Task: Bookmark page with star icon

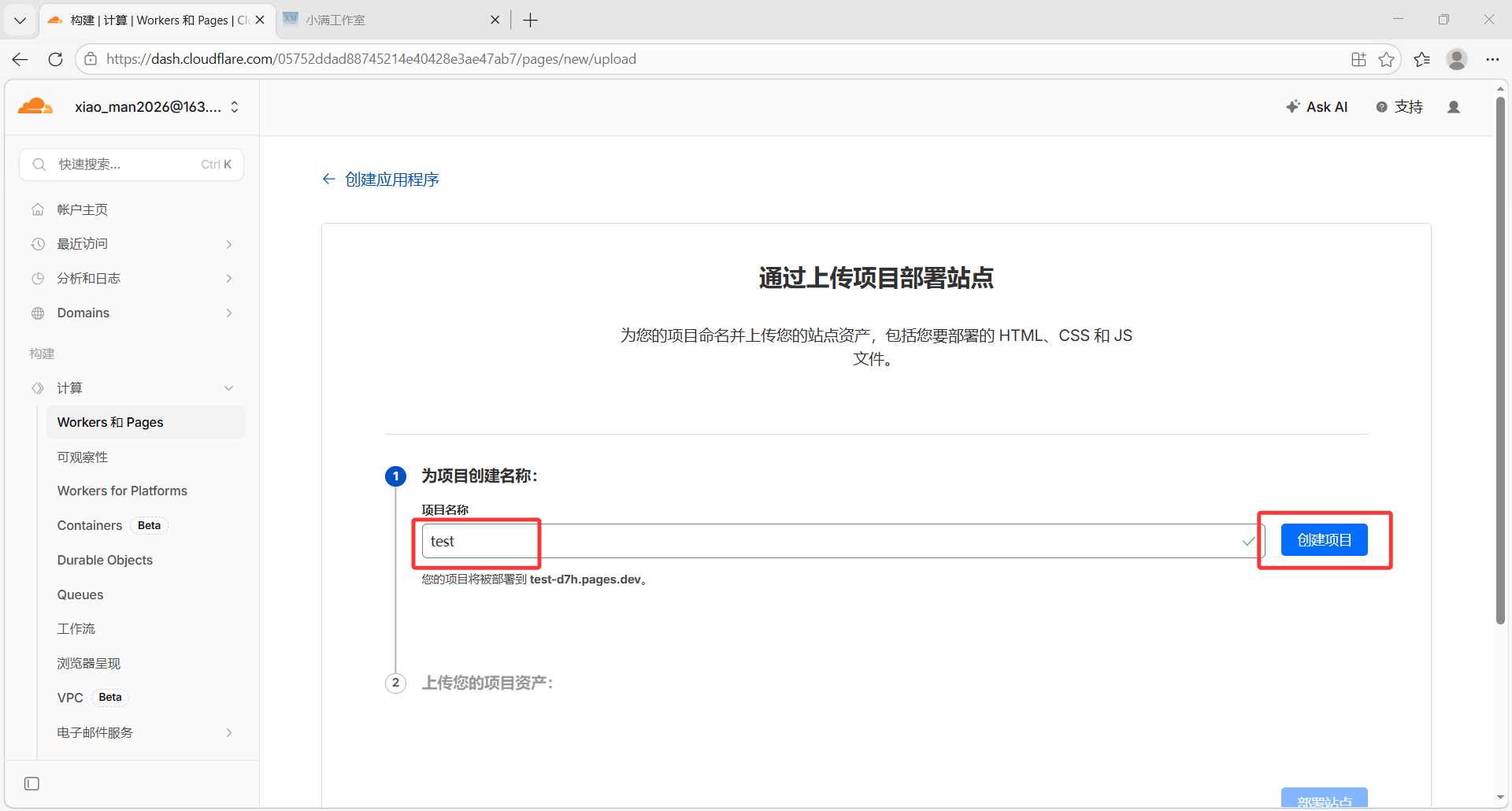Action: click(x=1386, y=59)
